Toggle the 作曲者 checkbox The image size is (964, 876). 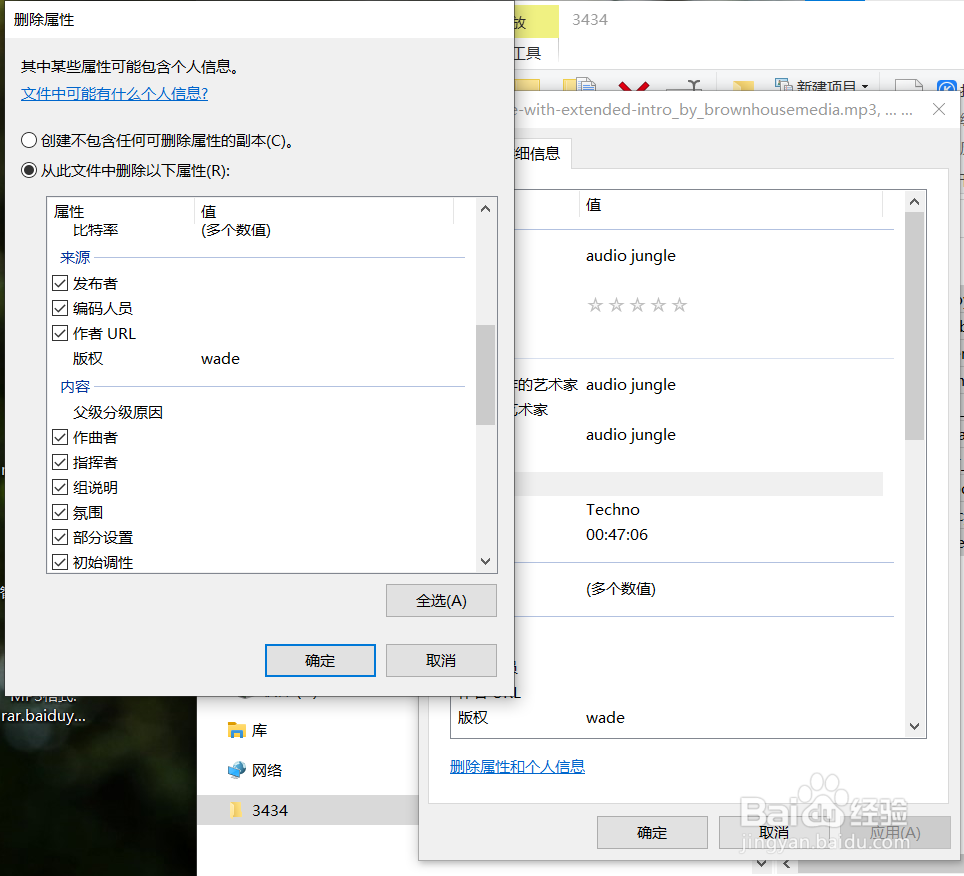point(60,437)
